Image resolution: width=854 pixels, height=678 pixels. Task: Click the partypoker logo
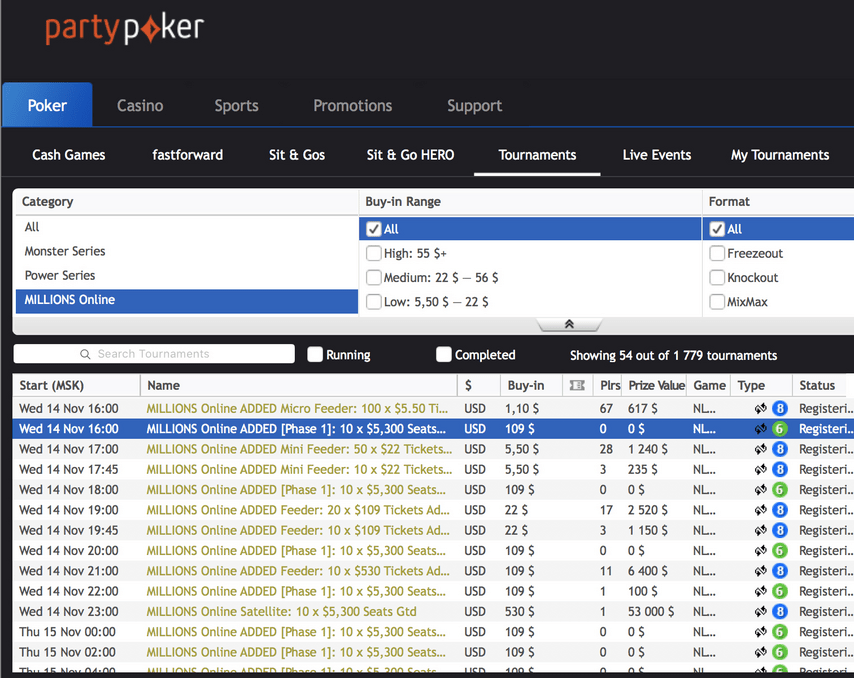pos(124,29)
